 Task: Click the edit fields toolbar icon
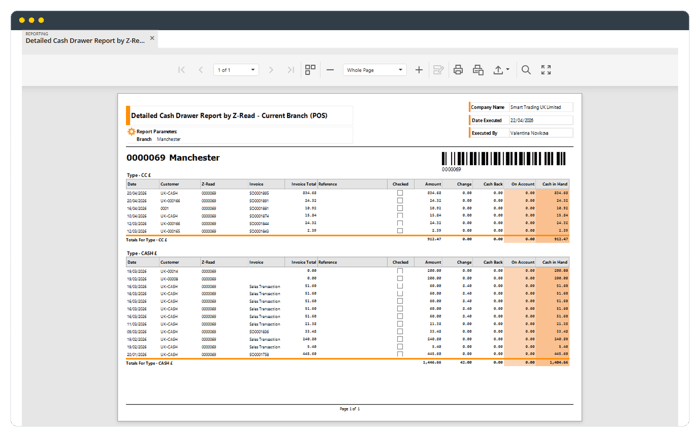[x=438, y=70]
